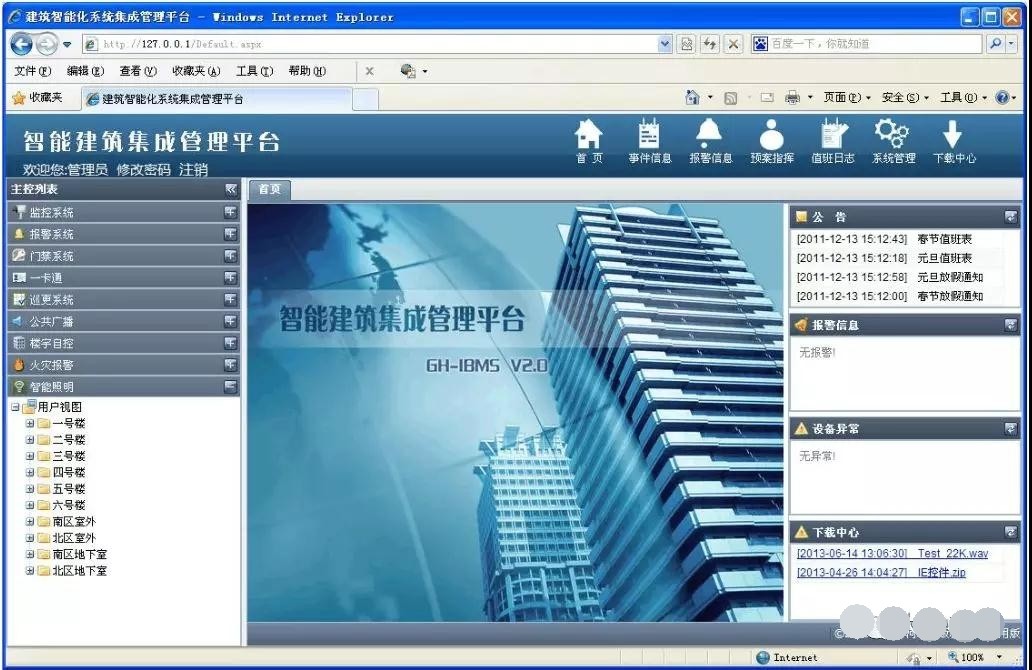Open the 工具(T) menu in menu bar
Image resolution: width=1032 pixels, height=670 pixels.
coord(254,71)
